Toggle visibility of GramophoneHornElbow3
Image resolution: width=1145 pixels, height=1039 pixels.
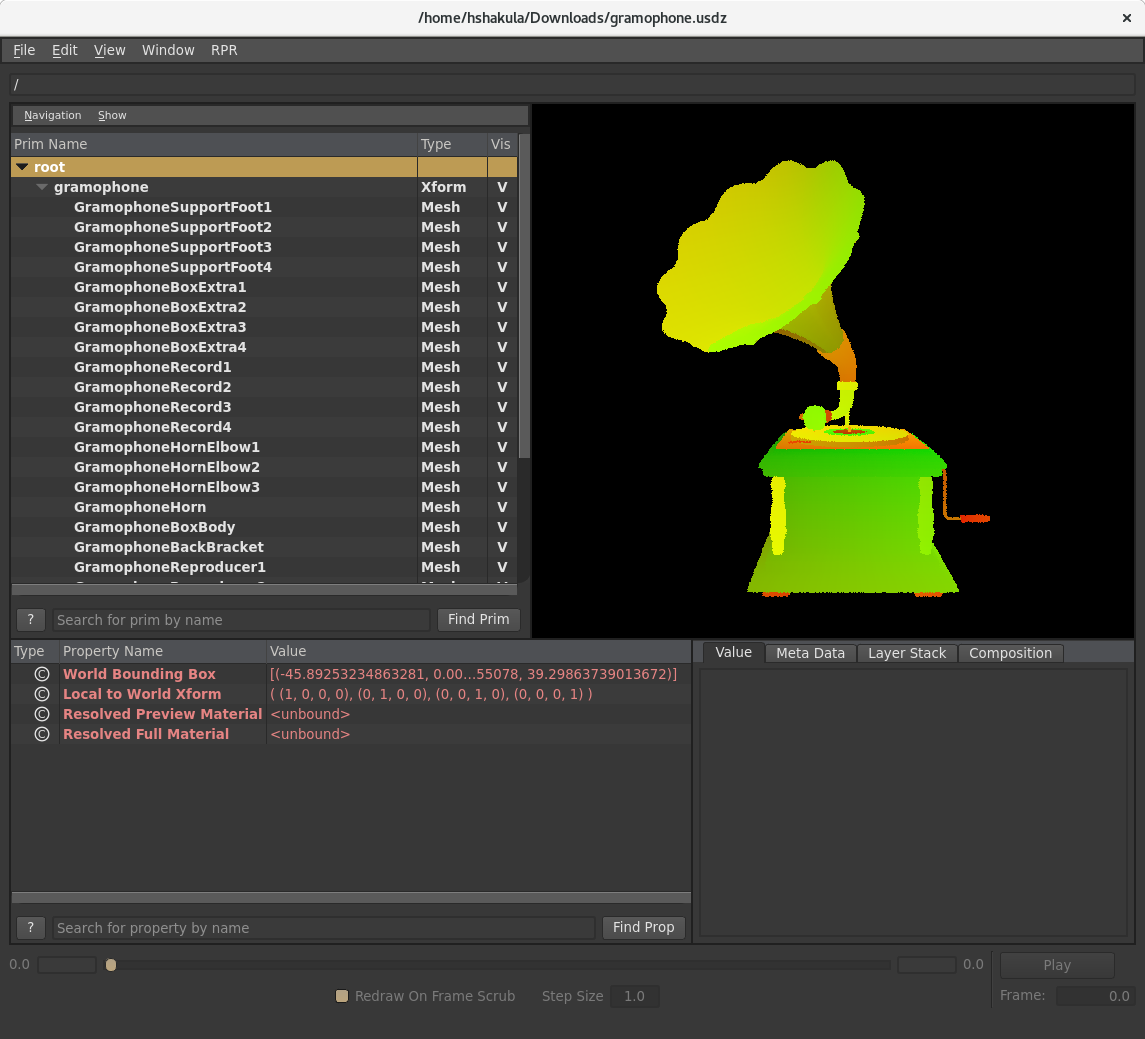(502, 487)
